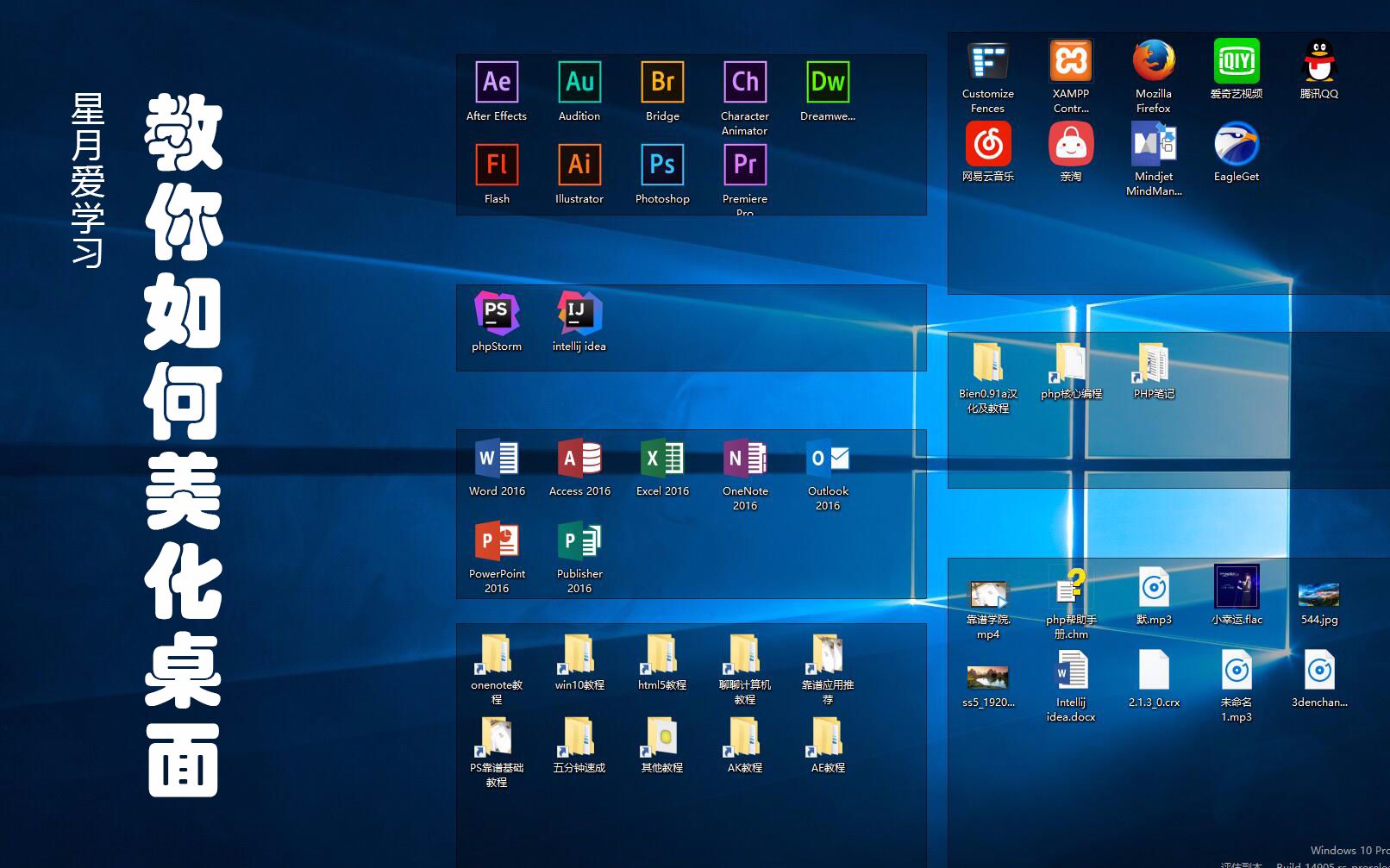This screenshot has height=868, width=1390.
Task: Click the 默.mp3 audio file
Action: click(x=1154, y=588)
